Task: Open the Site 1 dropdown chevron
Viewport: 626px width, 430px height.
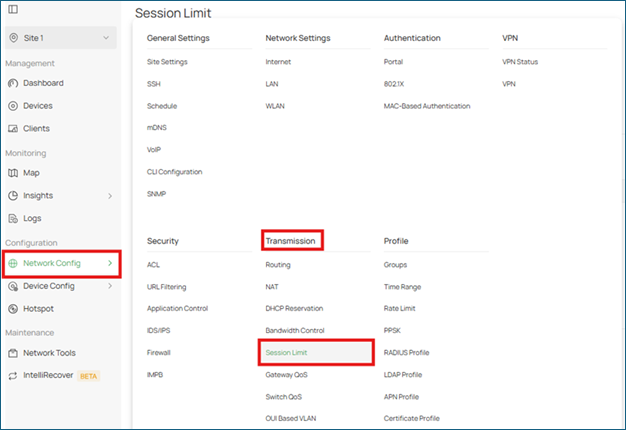Action: pyautogui.click(x=106, y=38)
